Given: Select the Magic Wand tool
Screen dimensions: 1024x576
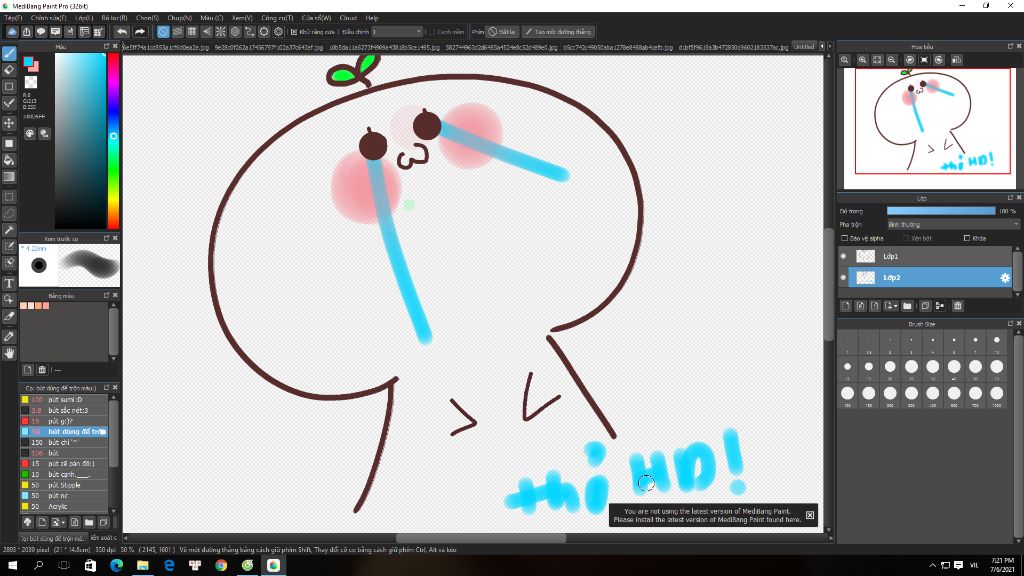Looking at the screenshot, I should pyautogui.click(x=9, y=230).
